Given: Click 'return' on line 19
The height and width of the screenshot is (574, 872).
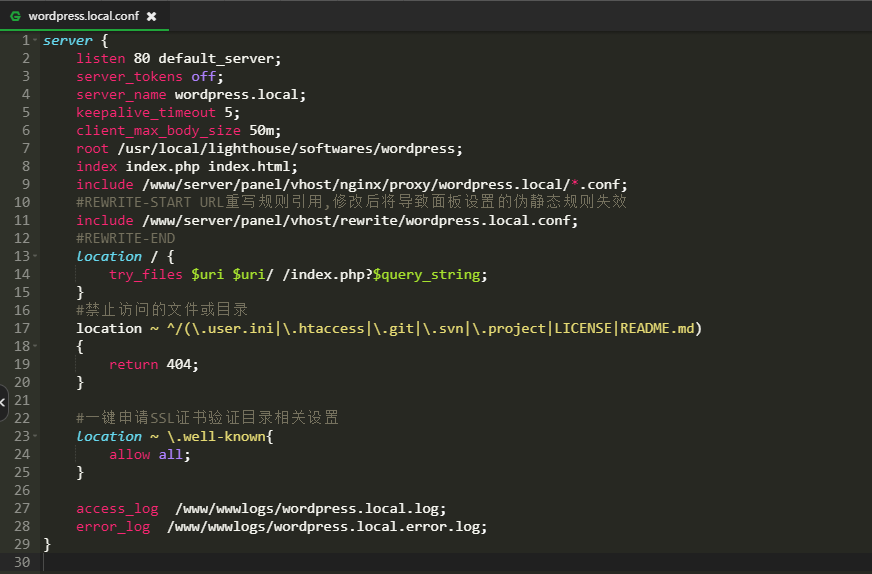Looking at the screenshot, I should (x=133, y=364).
